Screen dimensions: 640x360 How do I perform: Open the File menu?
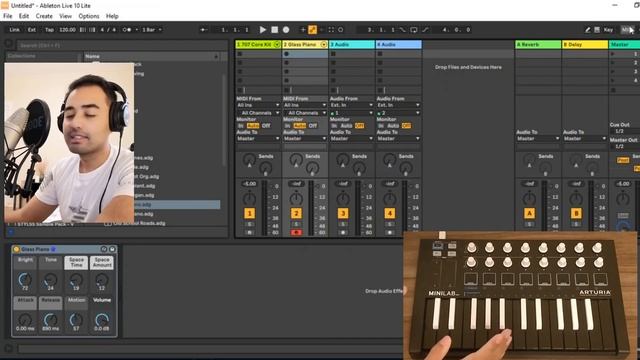click(8, 16)
